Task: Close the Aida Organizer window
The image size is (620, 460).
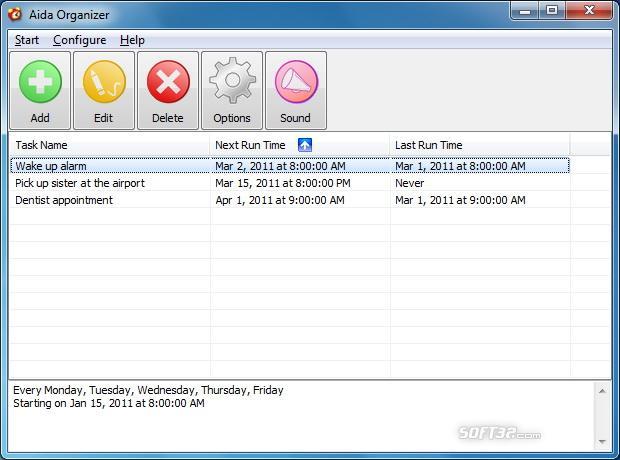Action: coord(589,11)
